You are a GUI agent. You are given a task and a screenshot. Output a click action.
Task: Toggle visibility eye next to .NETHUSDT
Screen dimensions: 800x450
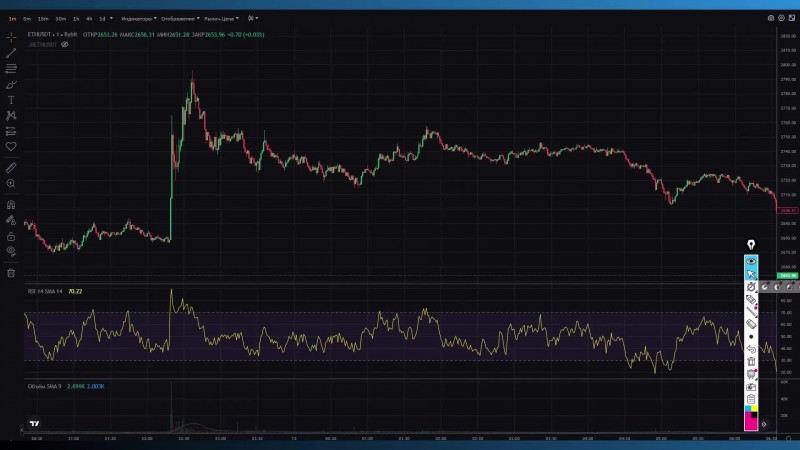[64, 45]
